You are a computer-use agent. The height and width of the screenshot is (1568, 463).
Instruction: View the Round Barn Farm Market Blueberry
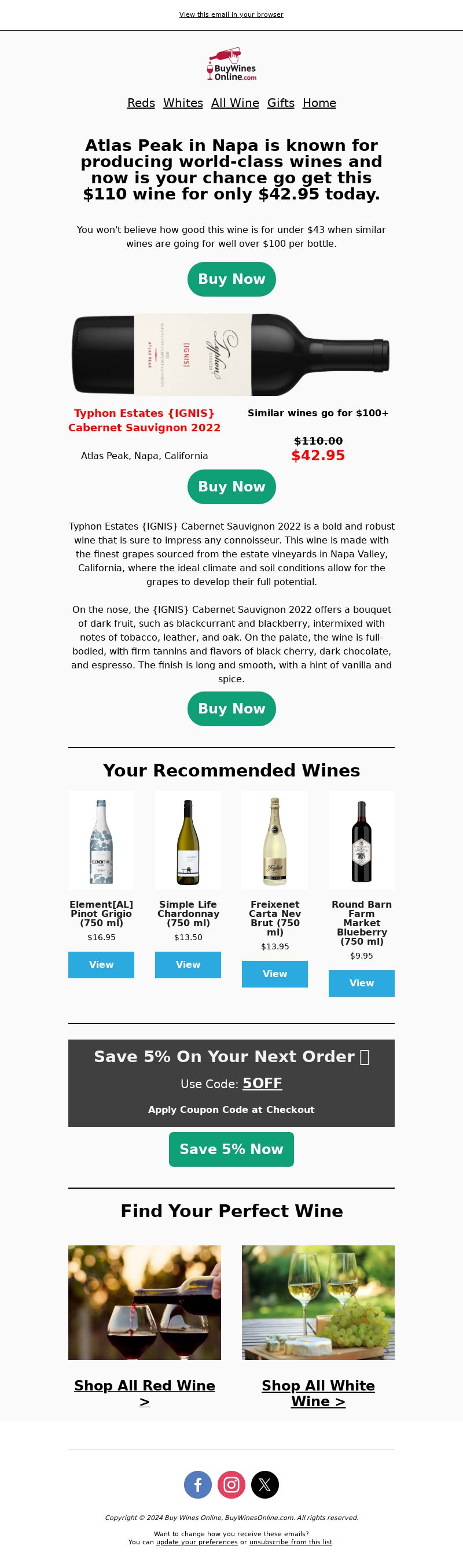pos(362,983)
